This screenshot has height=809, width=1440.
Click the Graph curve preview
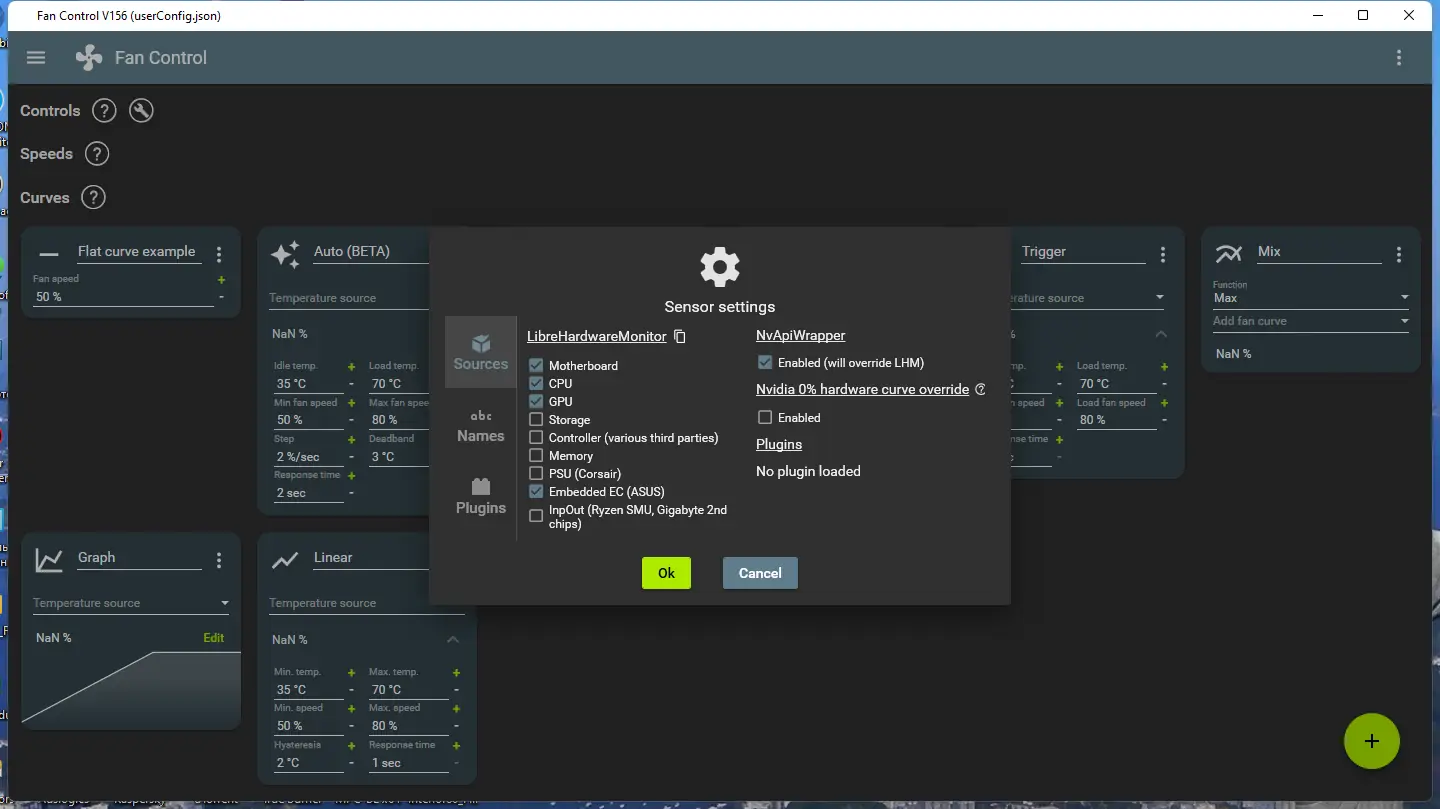coord(131,687)
